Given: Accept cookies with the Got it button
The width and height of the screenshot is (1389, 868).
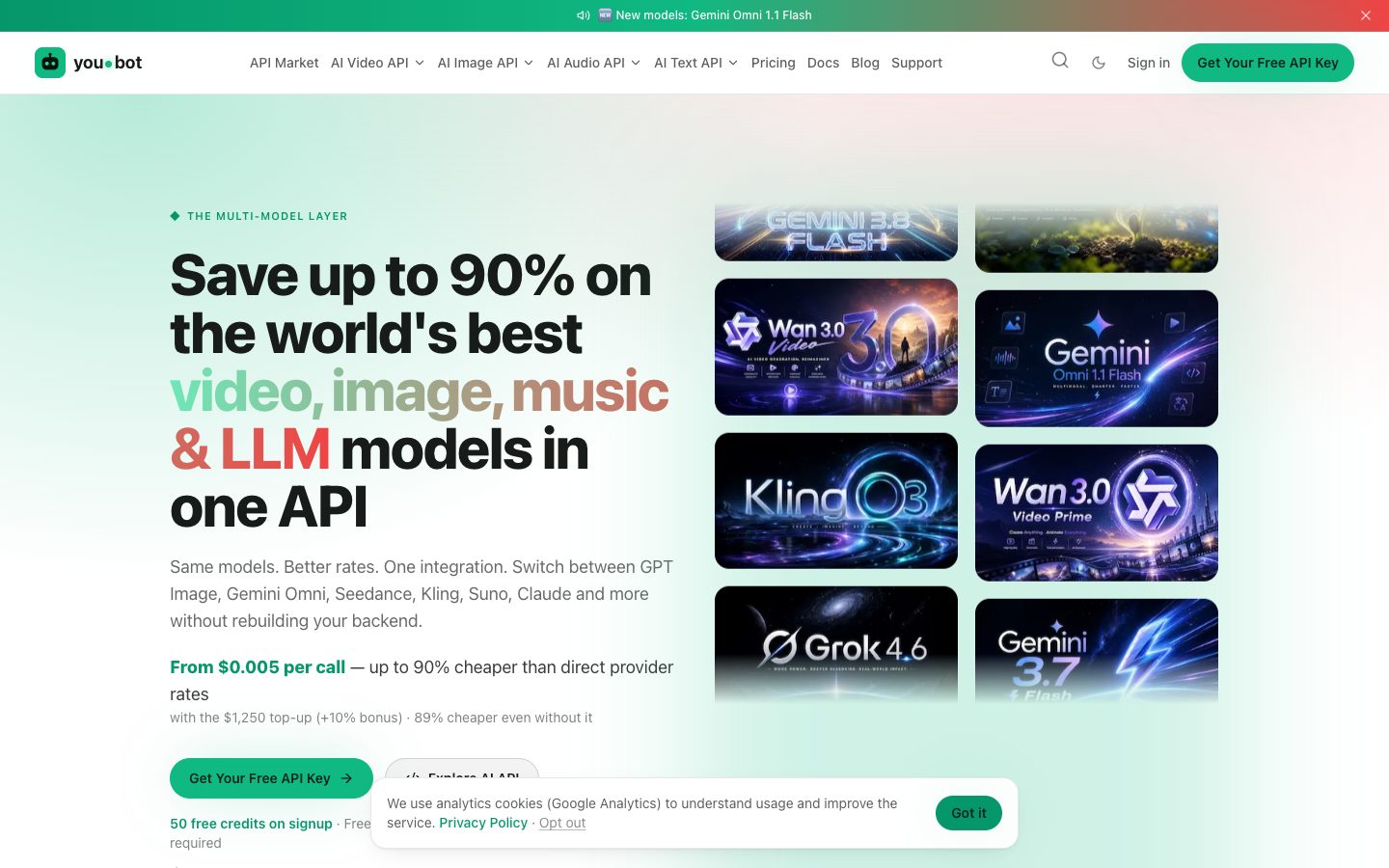Looking at the screenshot, I should [x=968, y=813].
